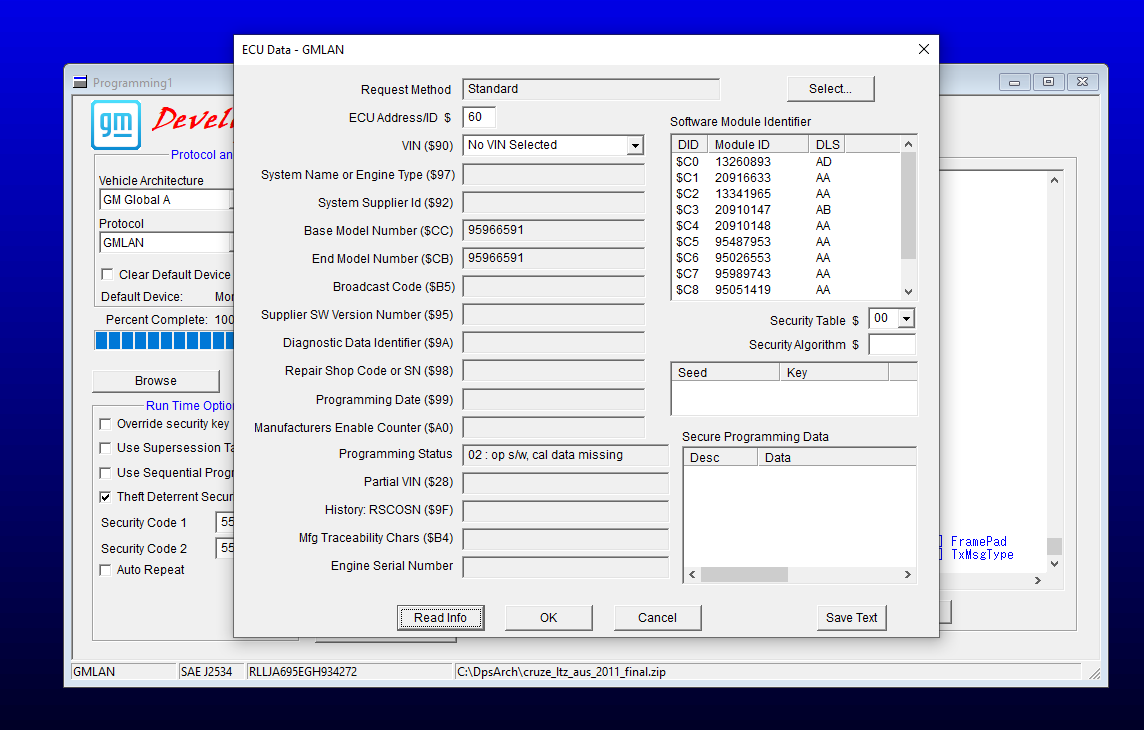Click the Engine Serial Number field
The height and width of the screenshot is (730, 1144).
tap(565, 567)
